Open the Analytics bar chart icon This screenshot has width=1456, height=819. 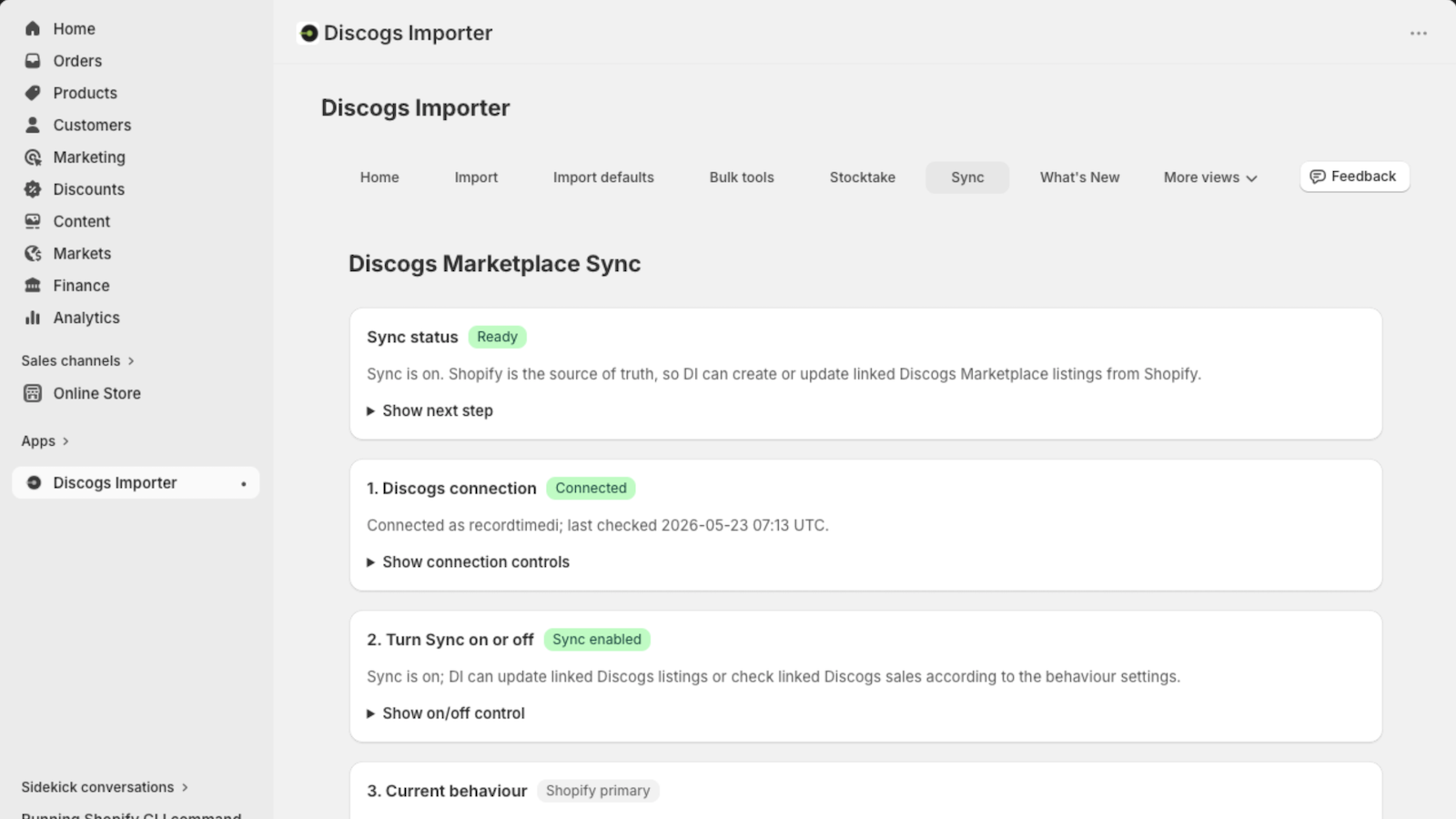[33, 318]
